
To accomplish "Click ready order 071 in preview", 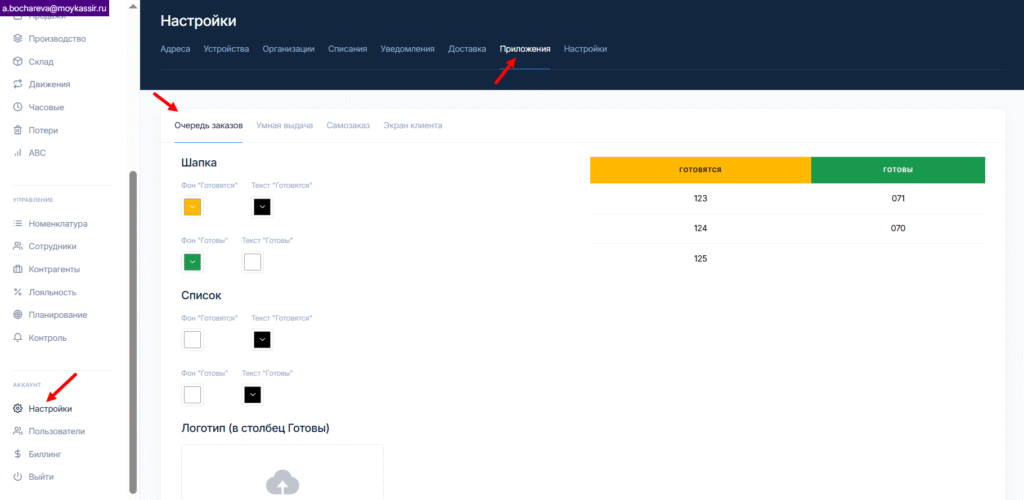I will point(898,198).
